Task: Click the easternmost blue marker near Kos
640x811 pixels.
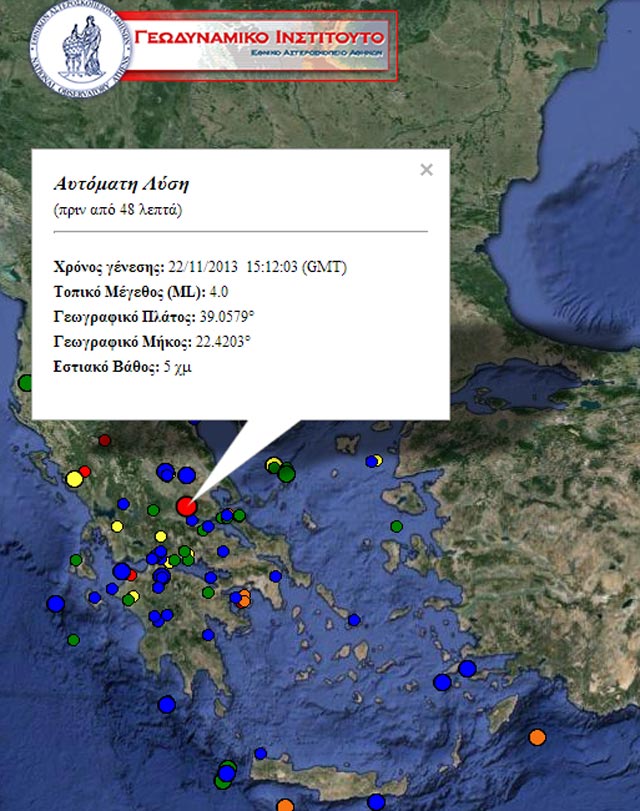Action: pos(467,668)
